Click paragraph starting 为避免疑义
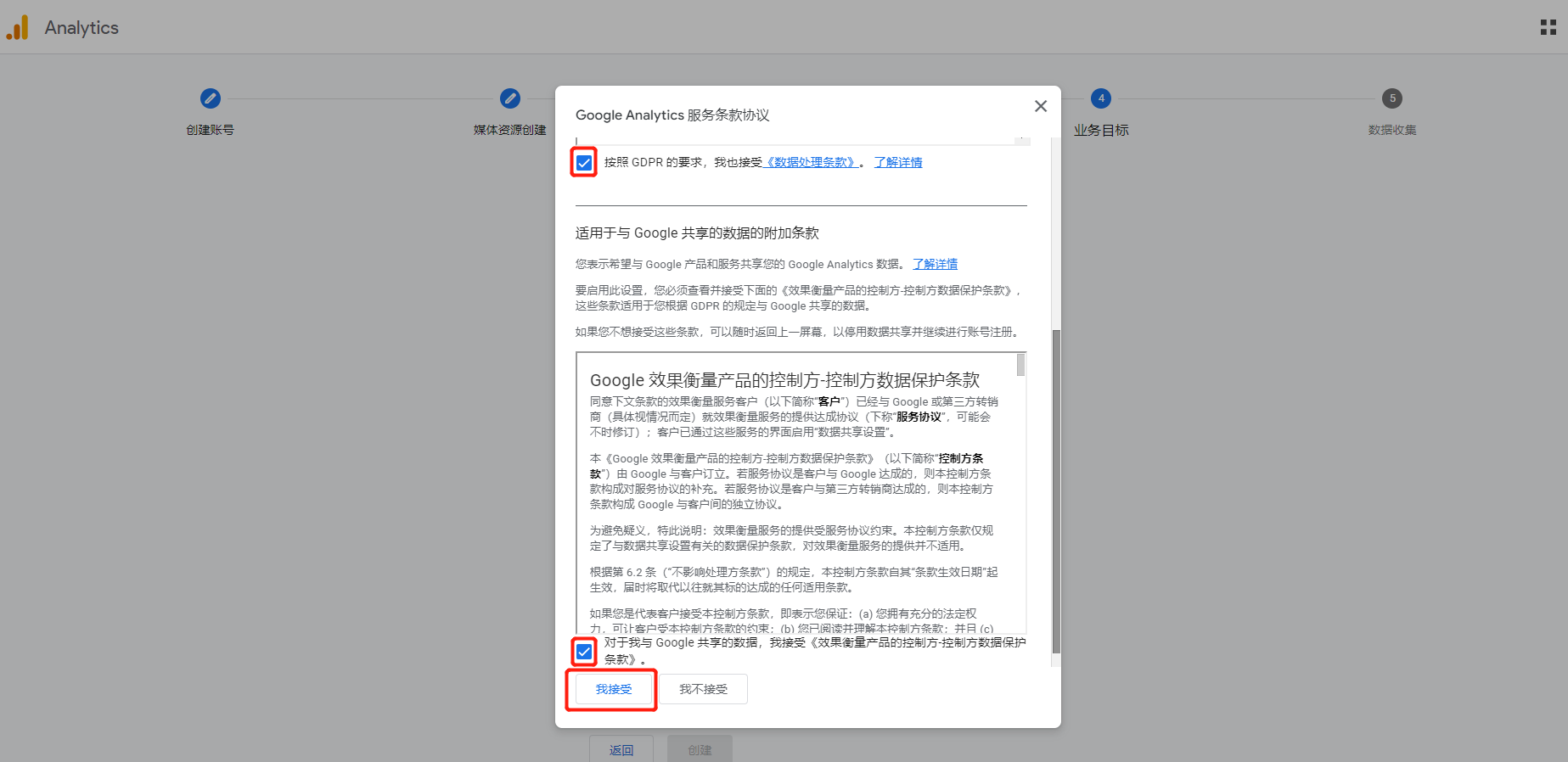The image size is (1568, 762). 792,538
